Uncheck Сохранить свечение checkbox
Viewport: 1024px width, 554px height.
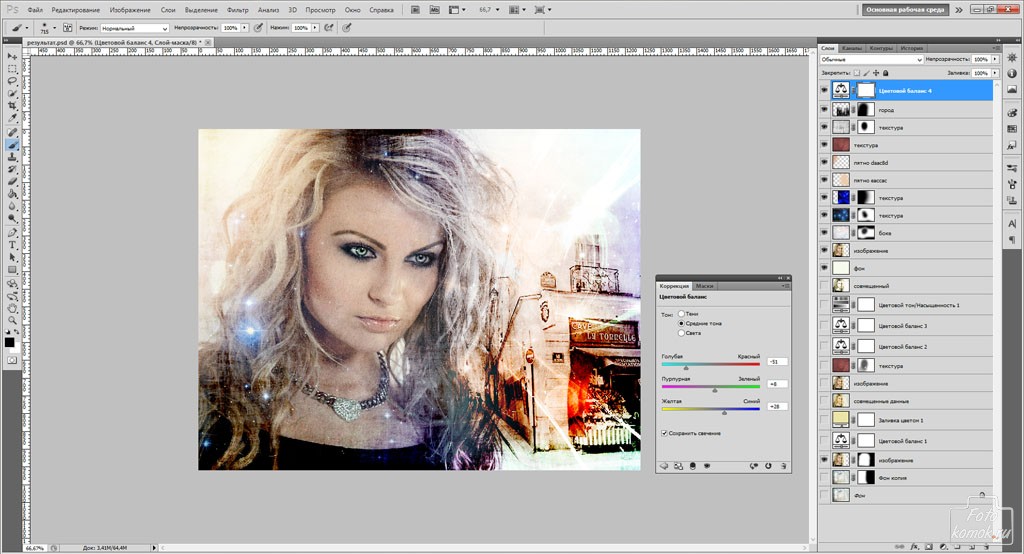pyautogui.click(x=665, y=432)
